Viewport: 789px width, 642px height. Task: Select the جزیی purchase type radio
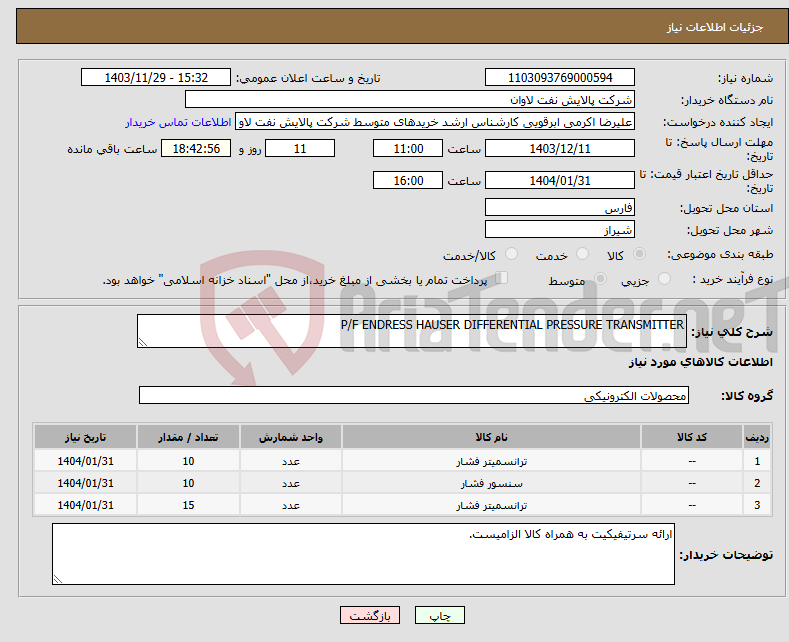click(664, 278)
